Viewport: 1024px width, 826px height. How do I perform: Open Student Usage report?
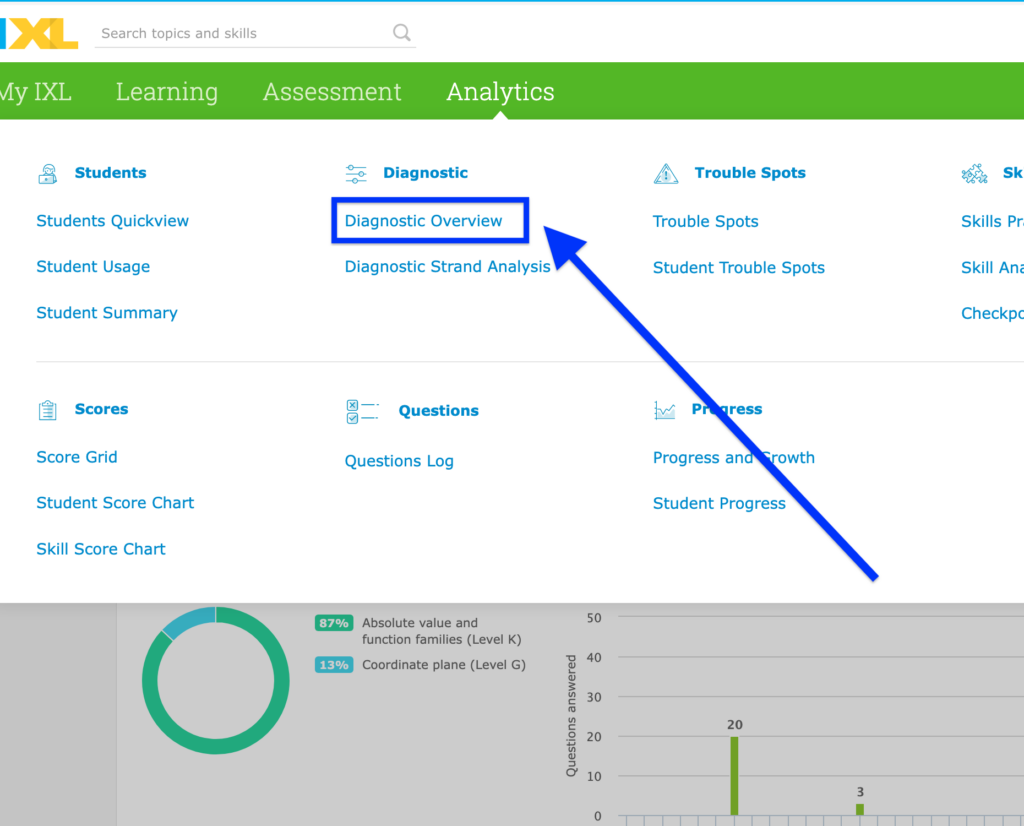(x=93, y=267)
